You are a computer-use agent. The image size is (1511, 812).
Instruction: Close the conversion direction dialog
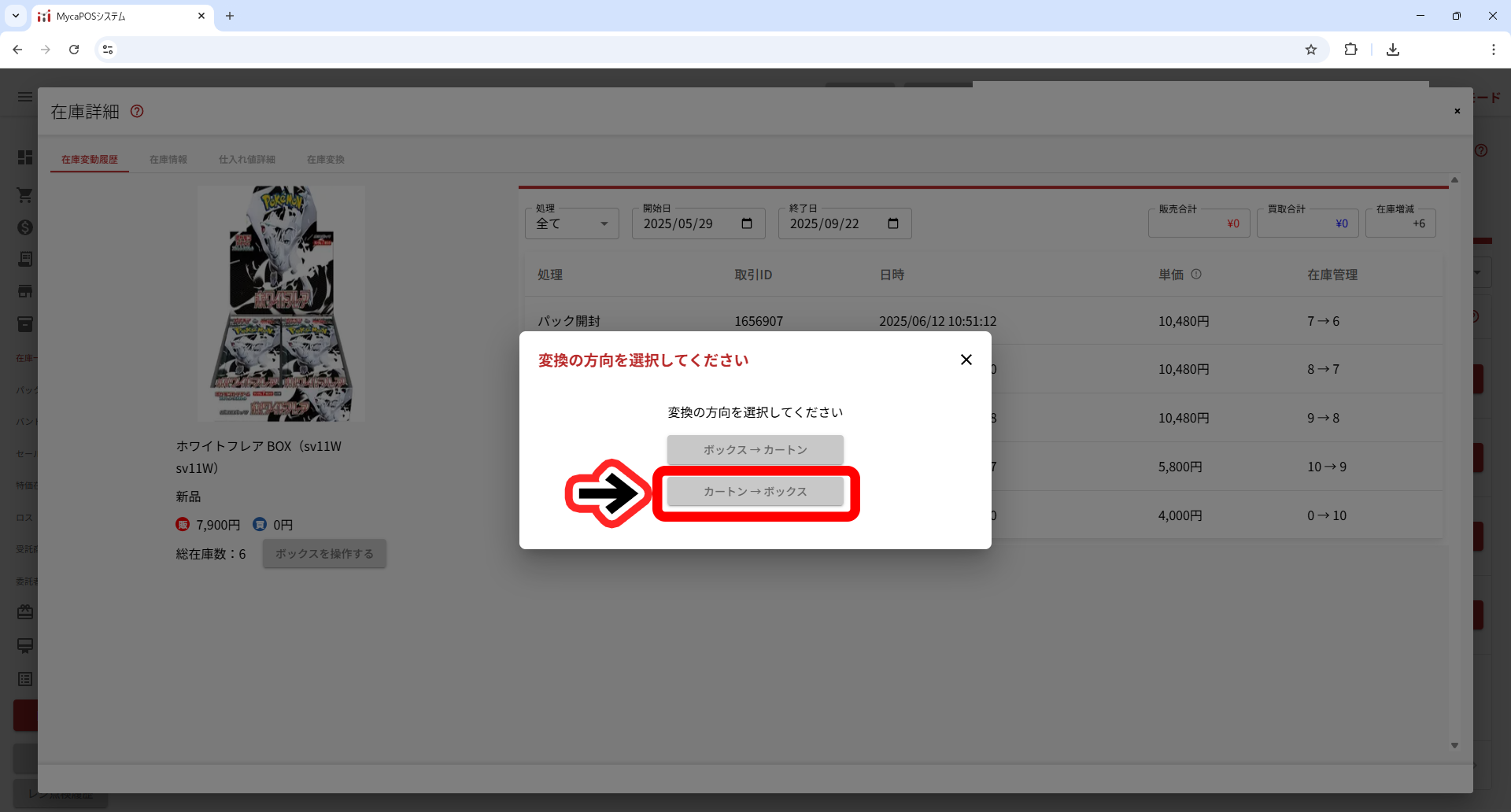[966, 360]
